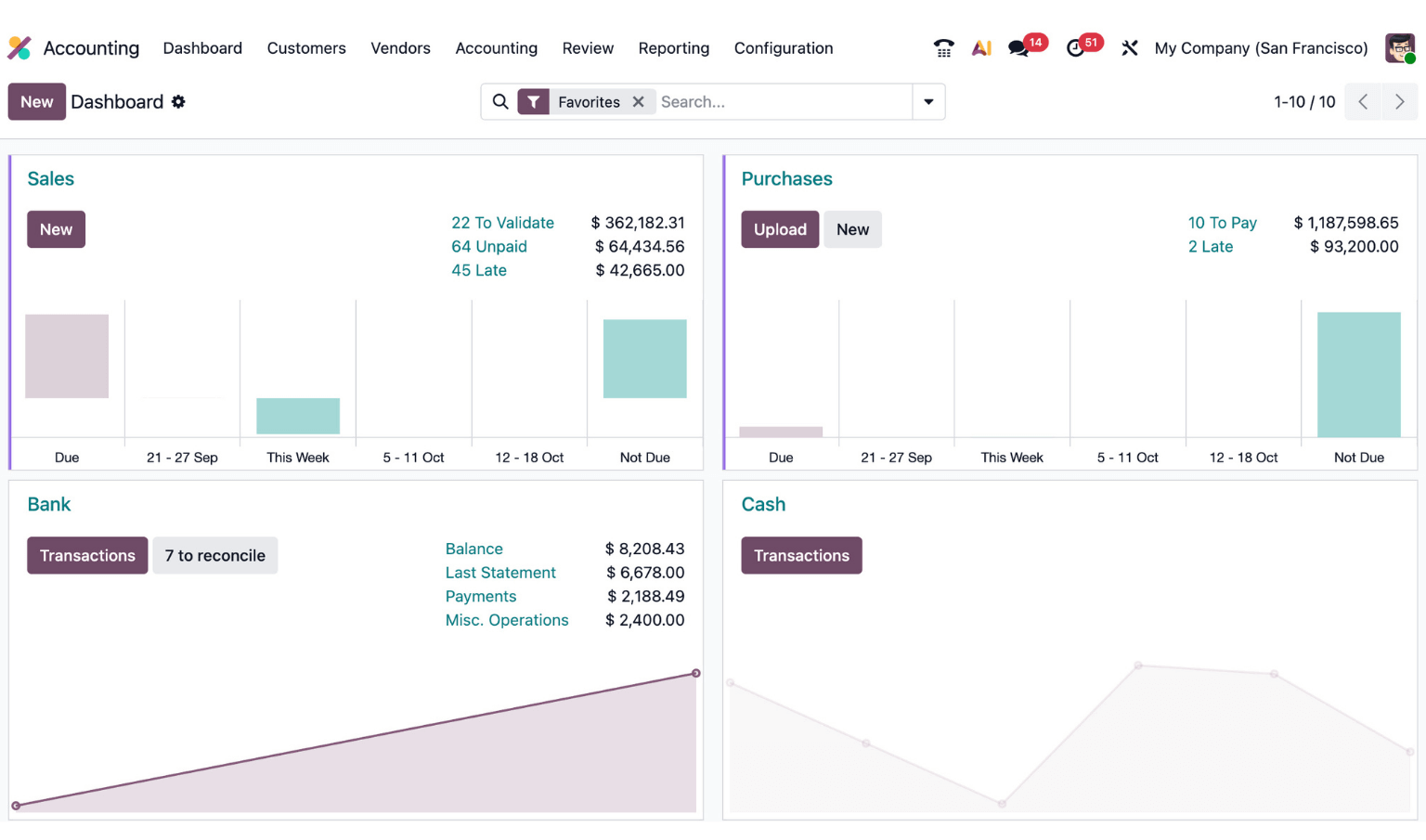Open the 7 to reconcile button
1426x840 pixels.
pos(214,556)
